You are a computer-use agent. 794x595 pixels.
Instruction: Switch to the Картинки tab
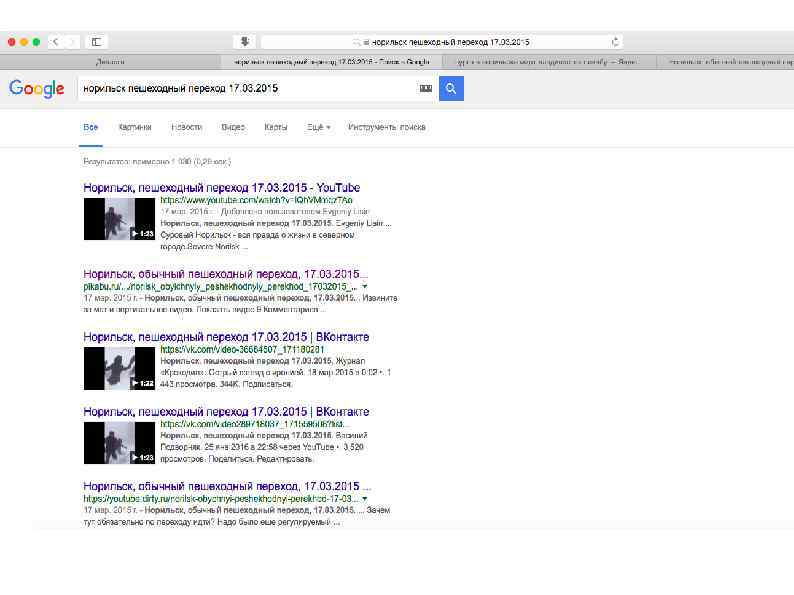click(135, 127)
